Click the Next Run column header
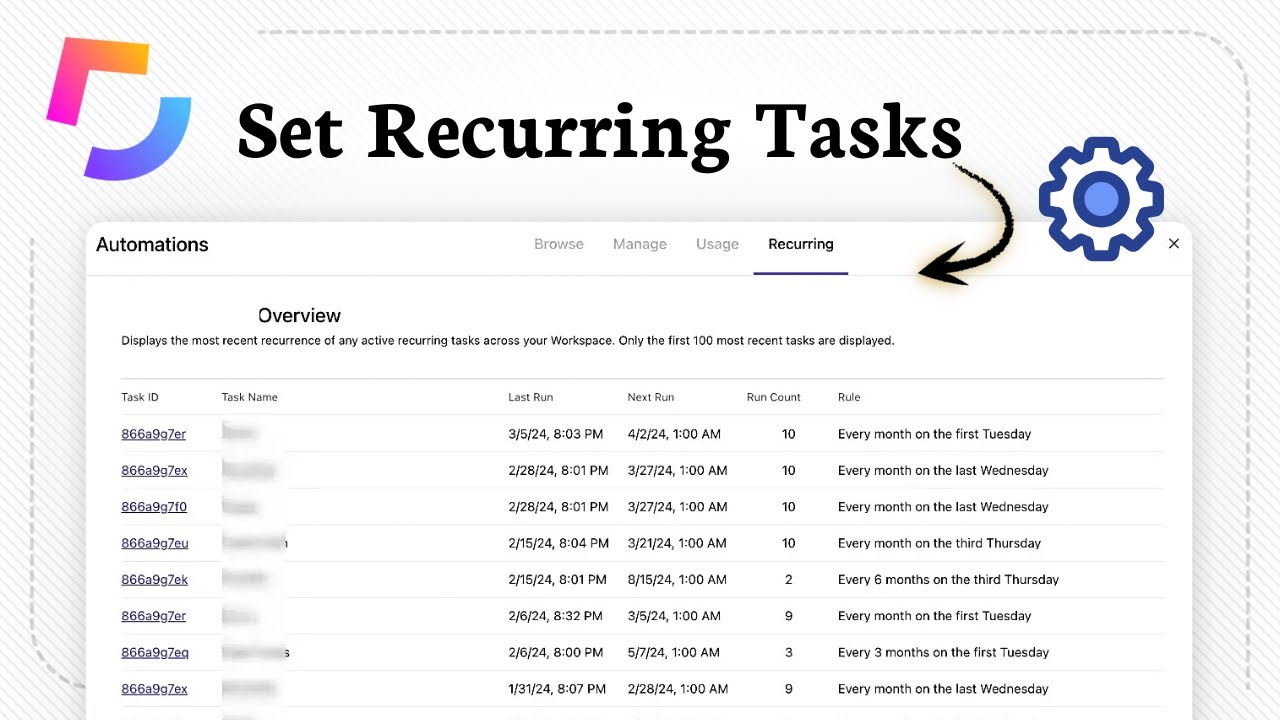 pyautogui.click(x=651, y=397)
